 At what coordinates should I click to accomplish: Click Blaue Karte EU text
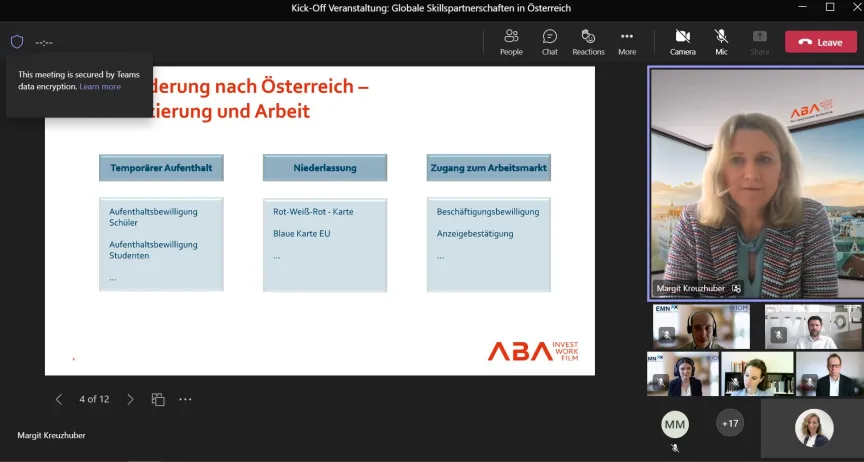point(301,234)
